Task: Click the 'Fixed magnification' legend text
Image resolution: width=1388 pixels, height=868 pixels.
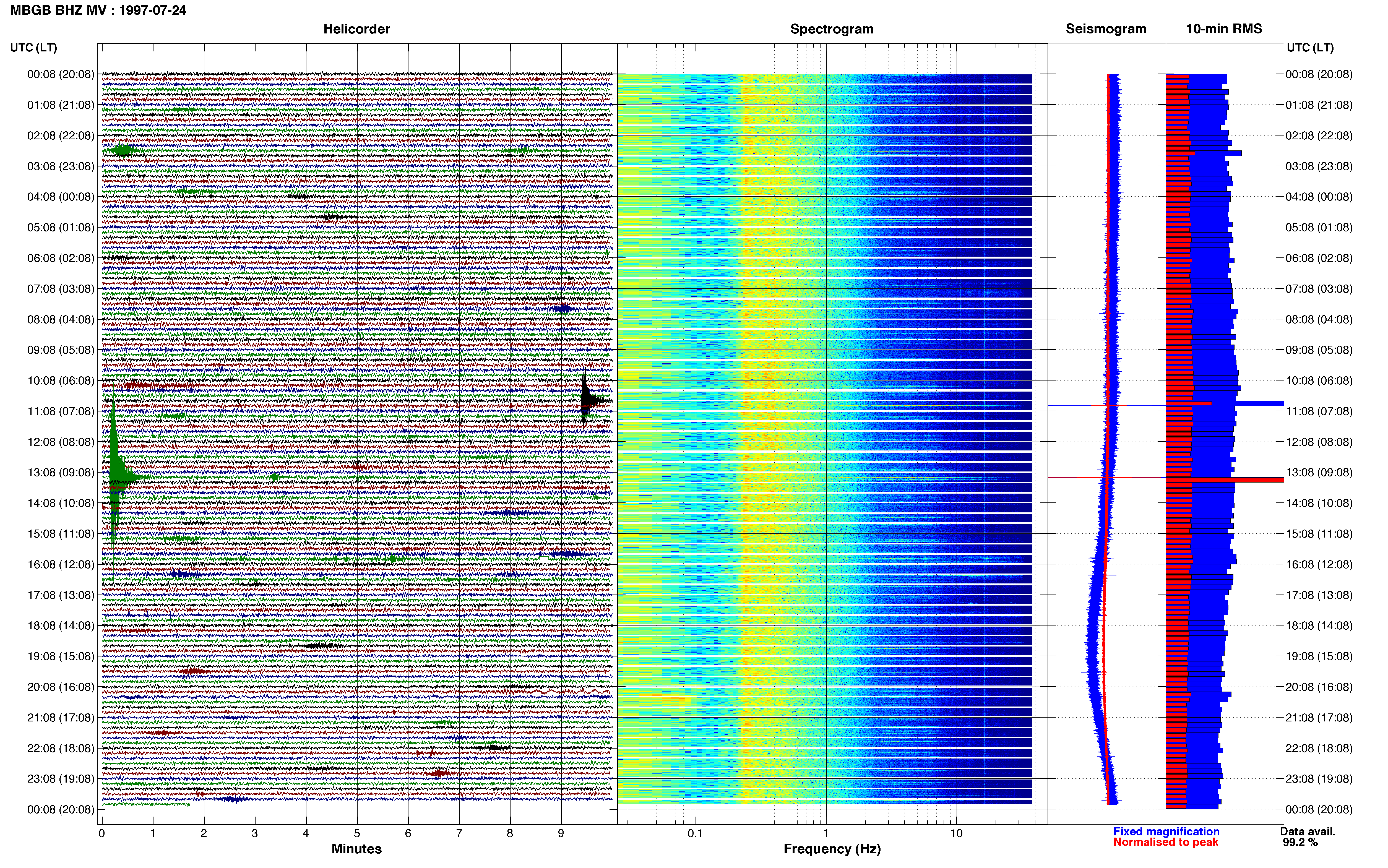Action: 1166,831
